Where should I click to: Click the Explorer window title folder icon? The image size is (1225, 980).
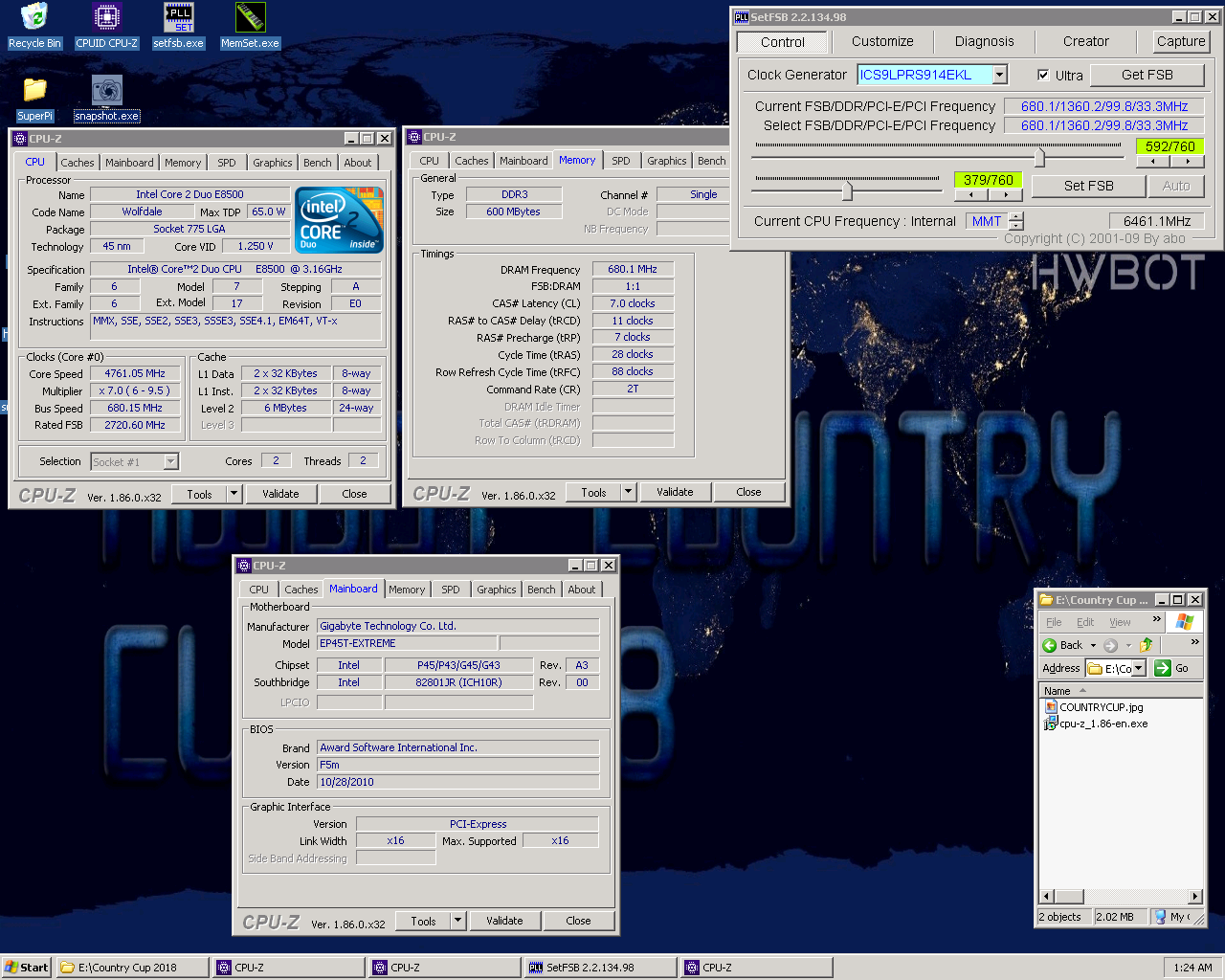[1047, 600]
